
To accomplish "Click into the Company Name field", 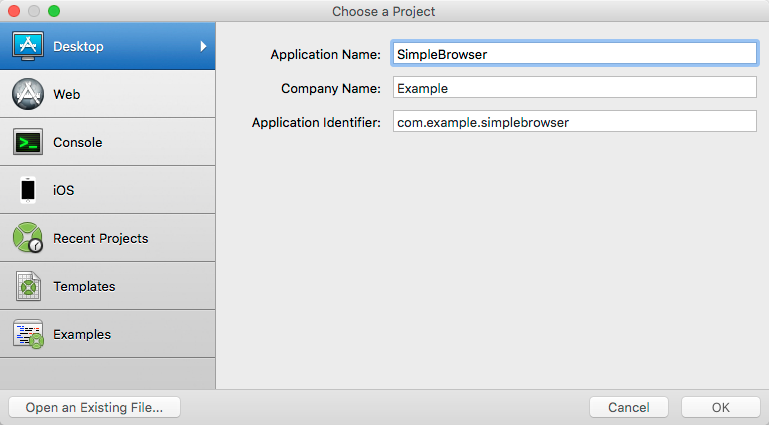I will (x=574, y=88).
